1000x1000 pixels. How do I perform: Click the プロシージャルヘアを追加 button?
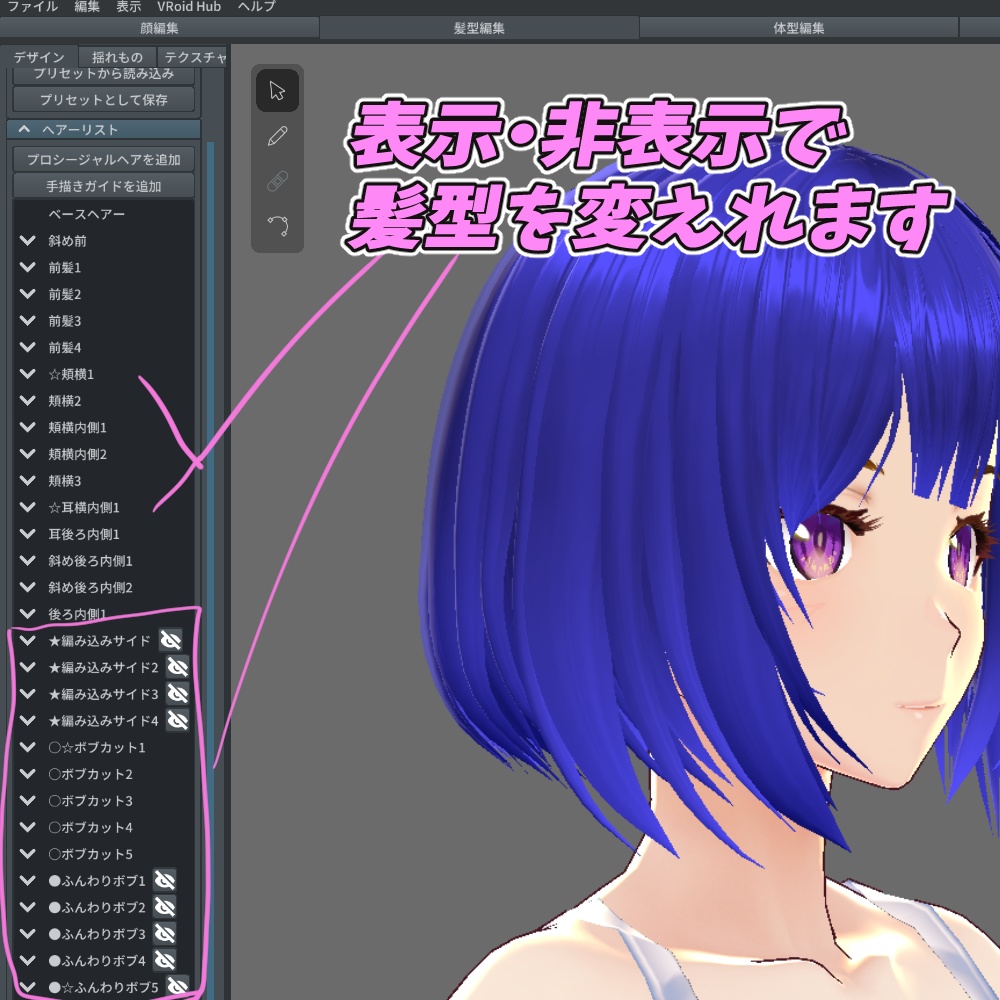(103, 159)
